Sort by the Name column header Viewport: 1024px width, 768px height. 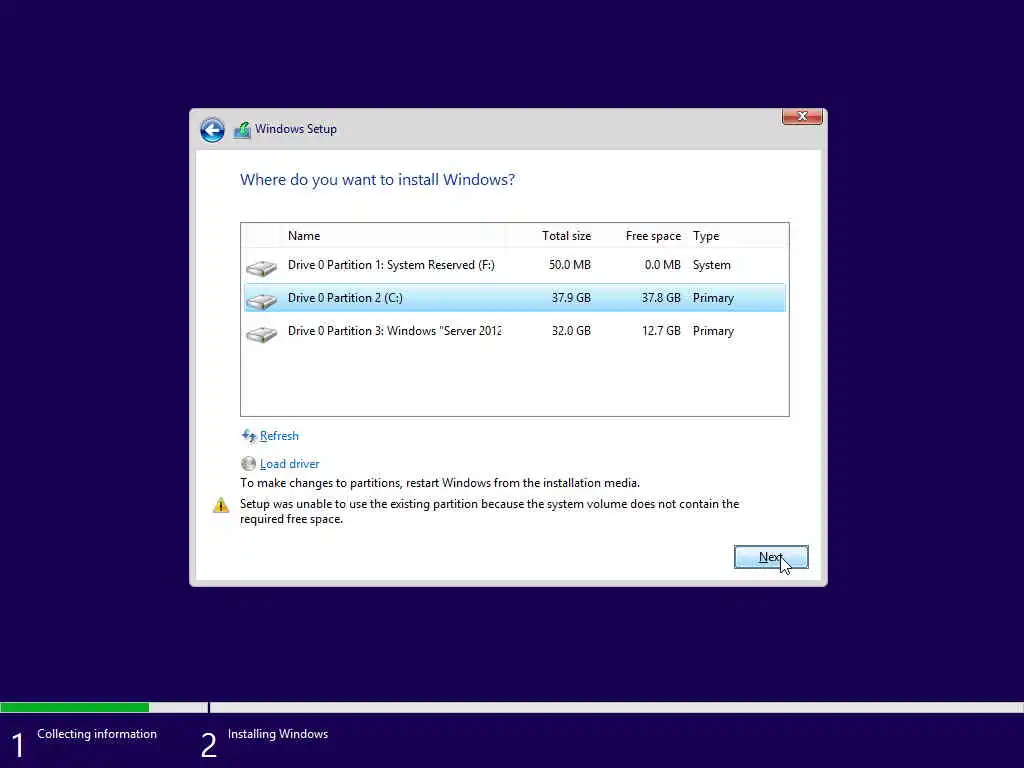[x=304, y=236]
